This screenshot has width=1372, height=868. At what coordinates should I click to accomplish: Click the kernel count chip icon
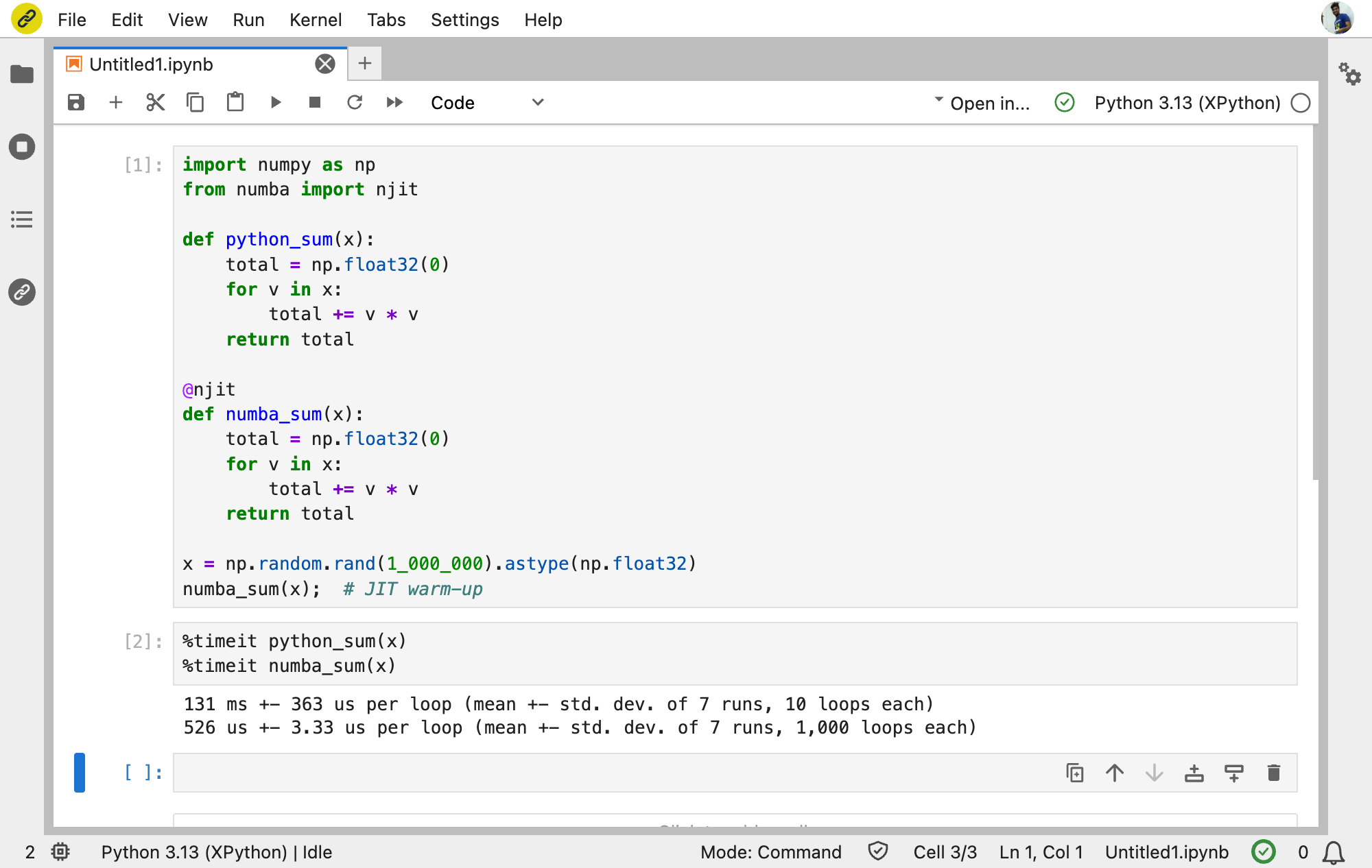(x=60, y=852)
